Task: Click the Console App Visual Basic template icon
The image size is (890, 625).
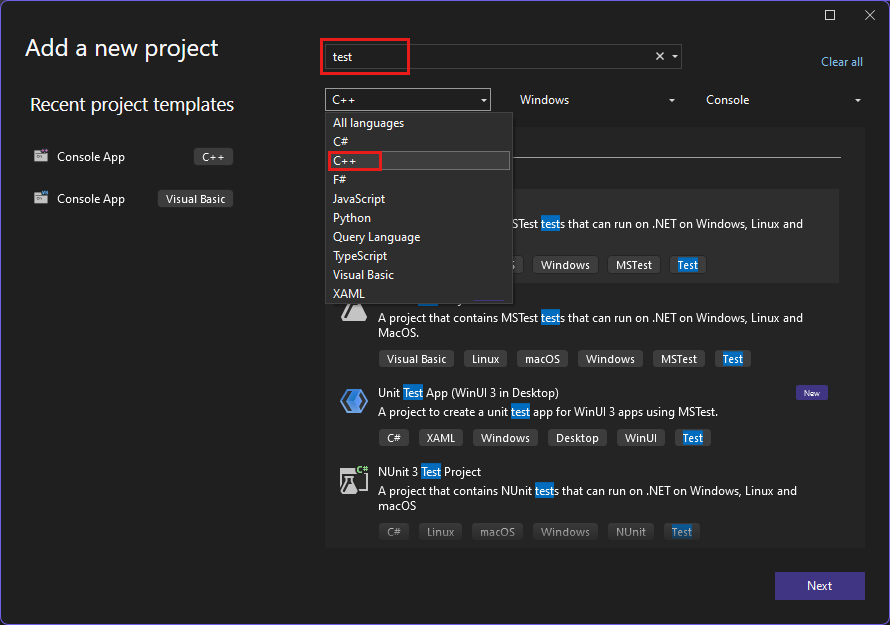Action: (41, 198)
